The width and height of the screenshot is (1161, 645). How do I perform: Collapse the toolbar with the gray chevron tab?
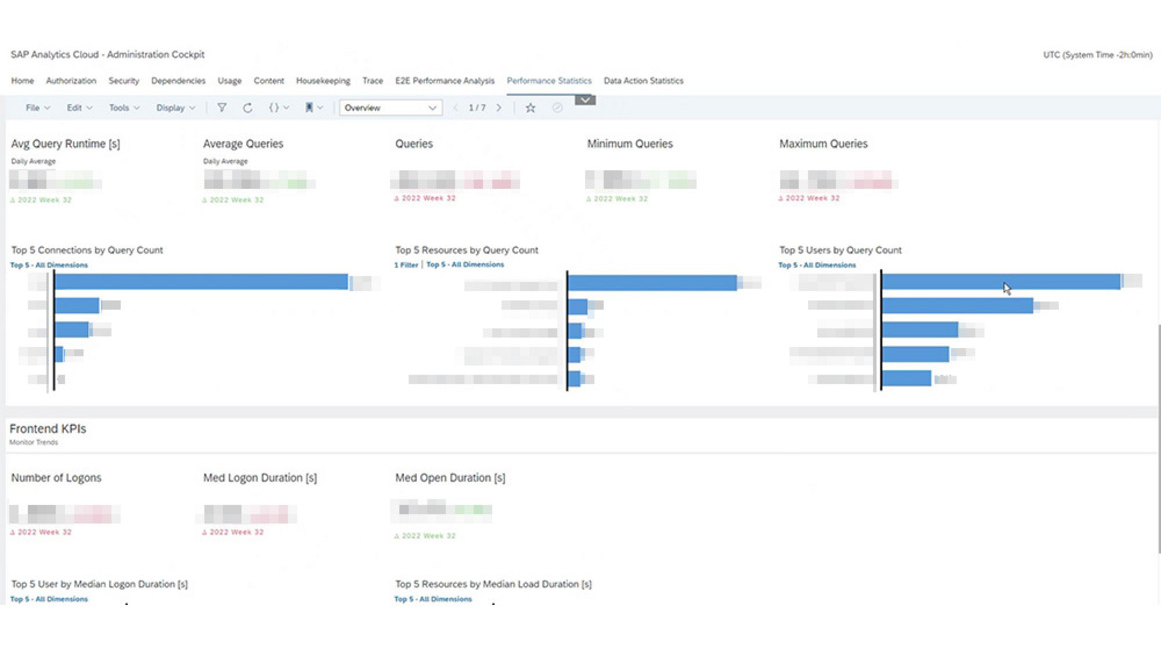(585, 100)
